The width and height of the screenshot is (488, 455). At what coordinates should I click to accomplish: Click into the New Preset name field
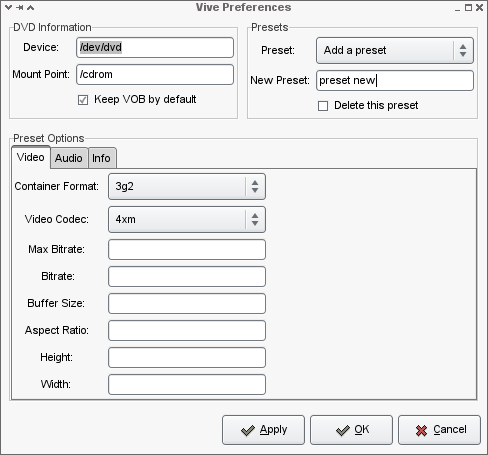[395, 80]
